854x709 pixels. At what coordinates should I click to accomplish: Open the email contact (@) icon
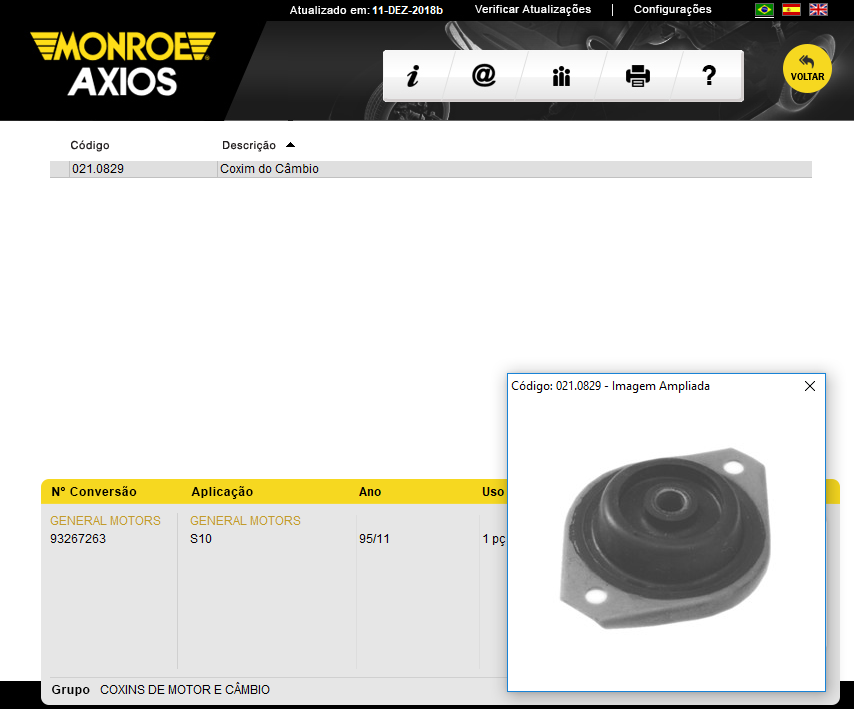click(484, 76)
